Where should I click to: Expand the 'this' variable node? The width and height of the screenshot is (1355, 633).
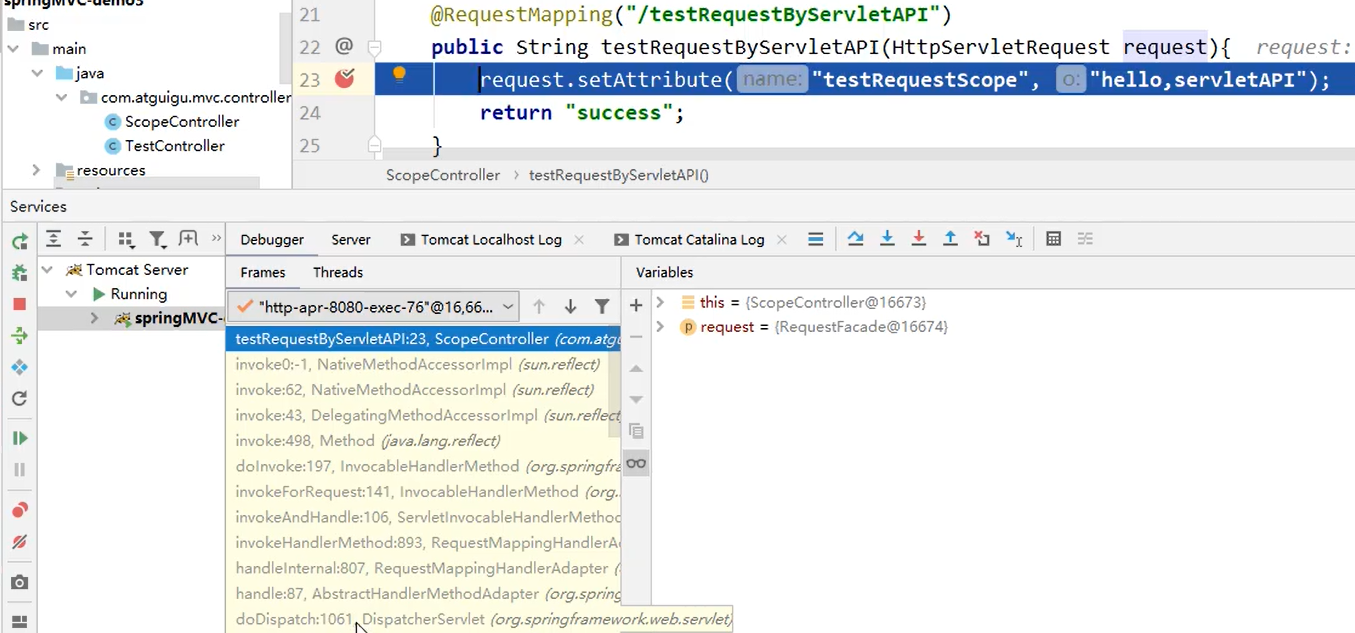(660, 302)
